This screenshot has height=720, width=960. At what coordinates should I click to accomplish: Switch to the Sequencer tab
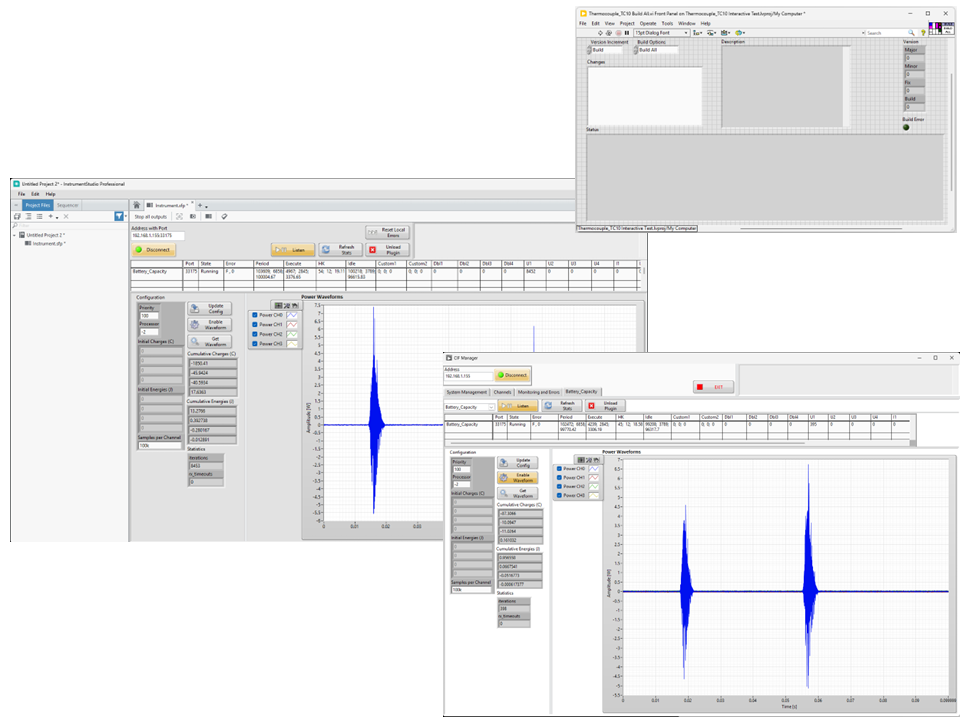(x=67, y=205)
